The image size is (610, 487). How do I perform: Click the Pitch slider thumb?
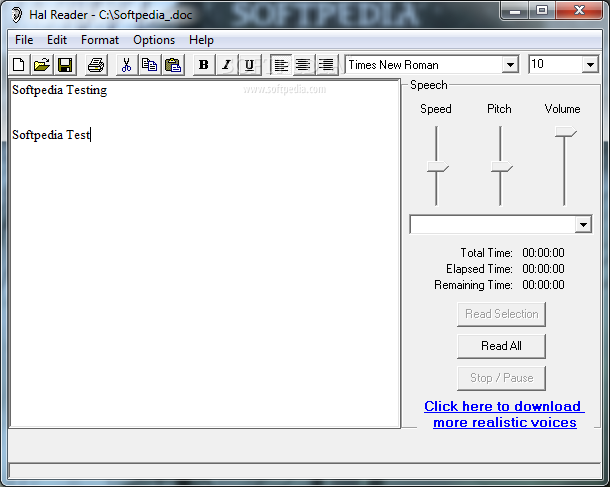(x=501, y=166)
